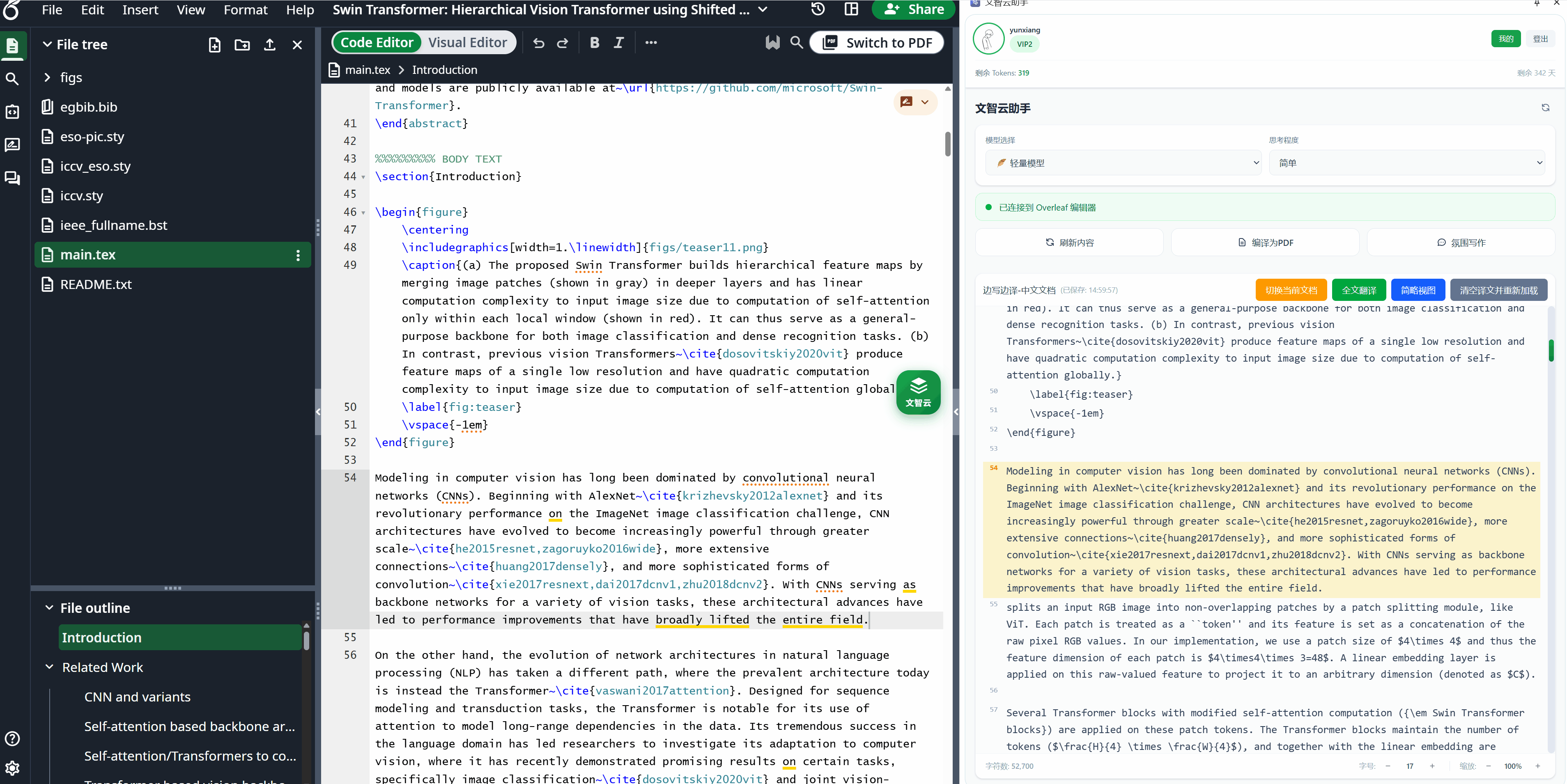Open the Format menu
1567x784 pixels.
(x=245, y=10)
